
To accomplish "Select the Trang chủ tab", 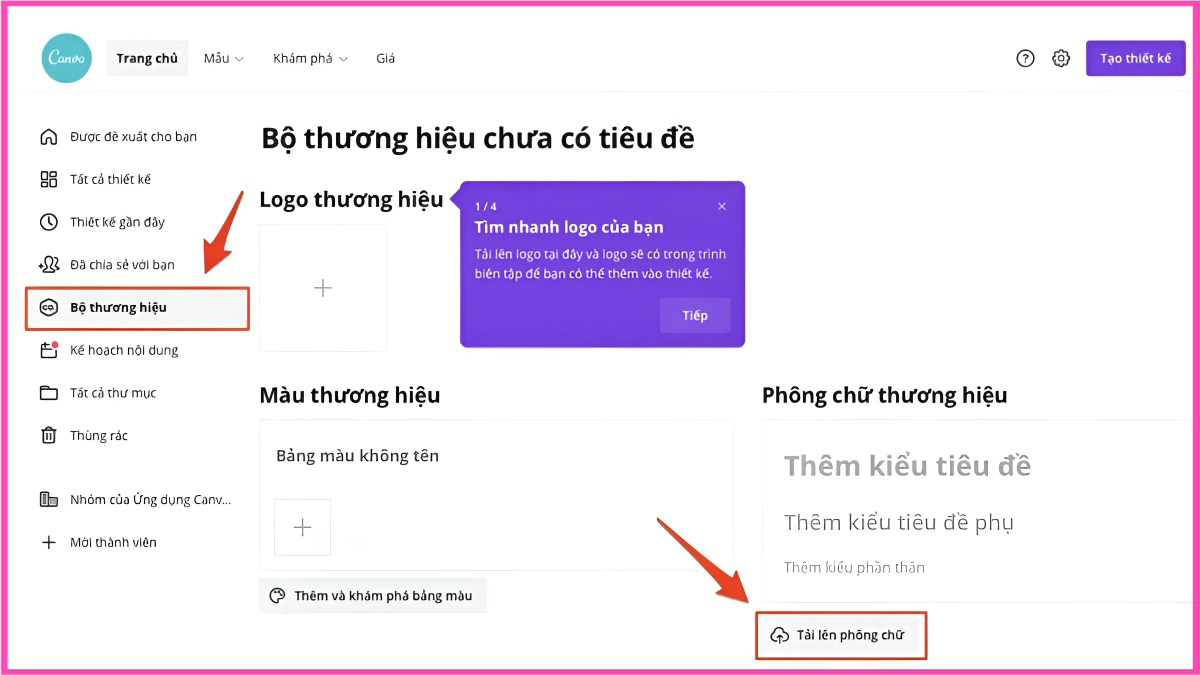I will pos(147,58).
